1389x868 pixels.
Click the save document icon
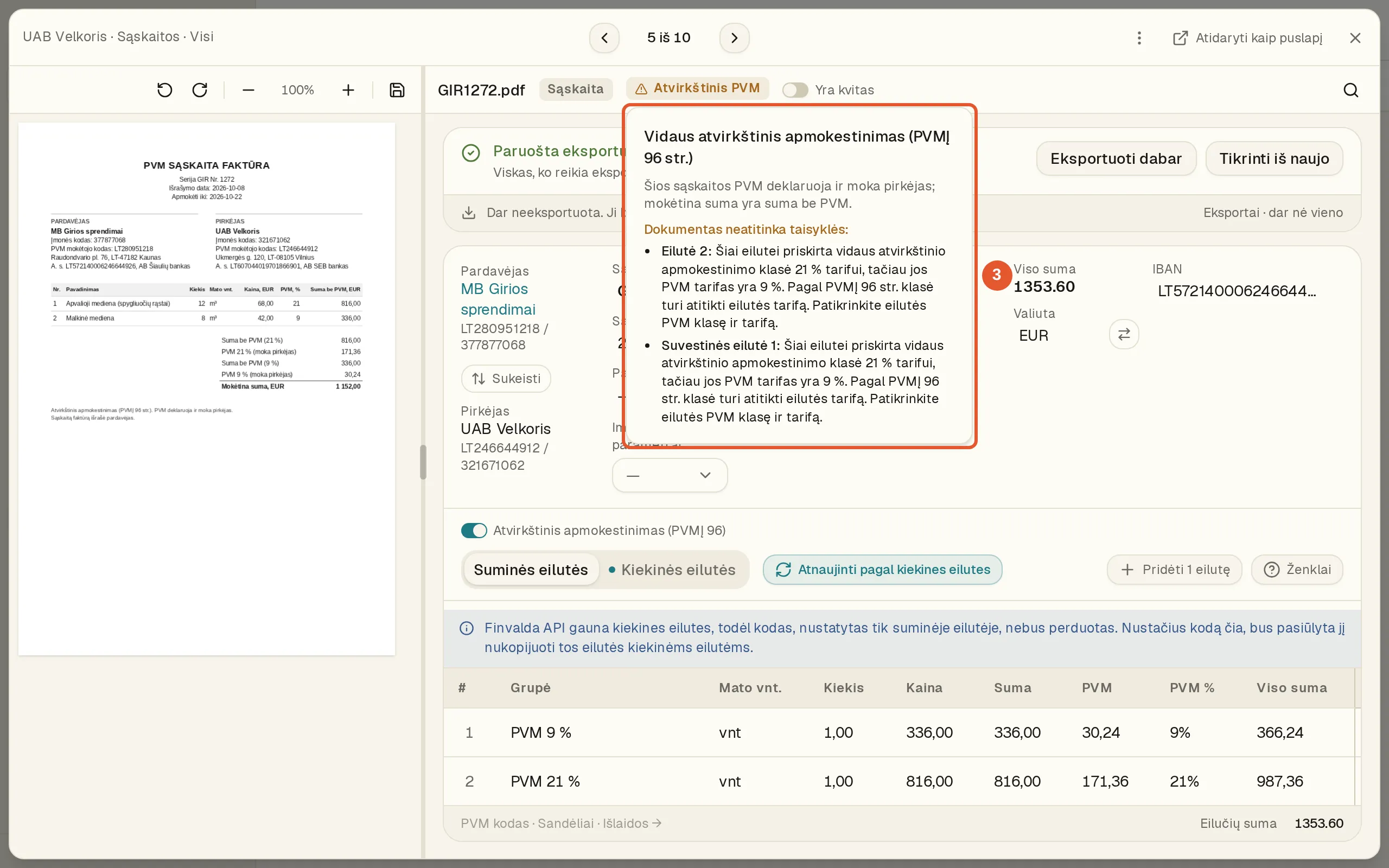[x=397, y=90]
